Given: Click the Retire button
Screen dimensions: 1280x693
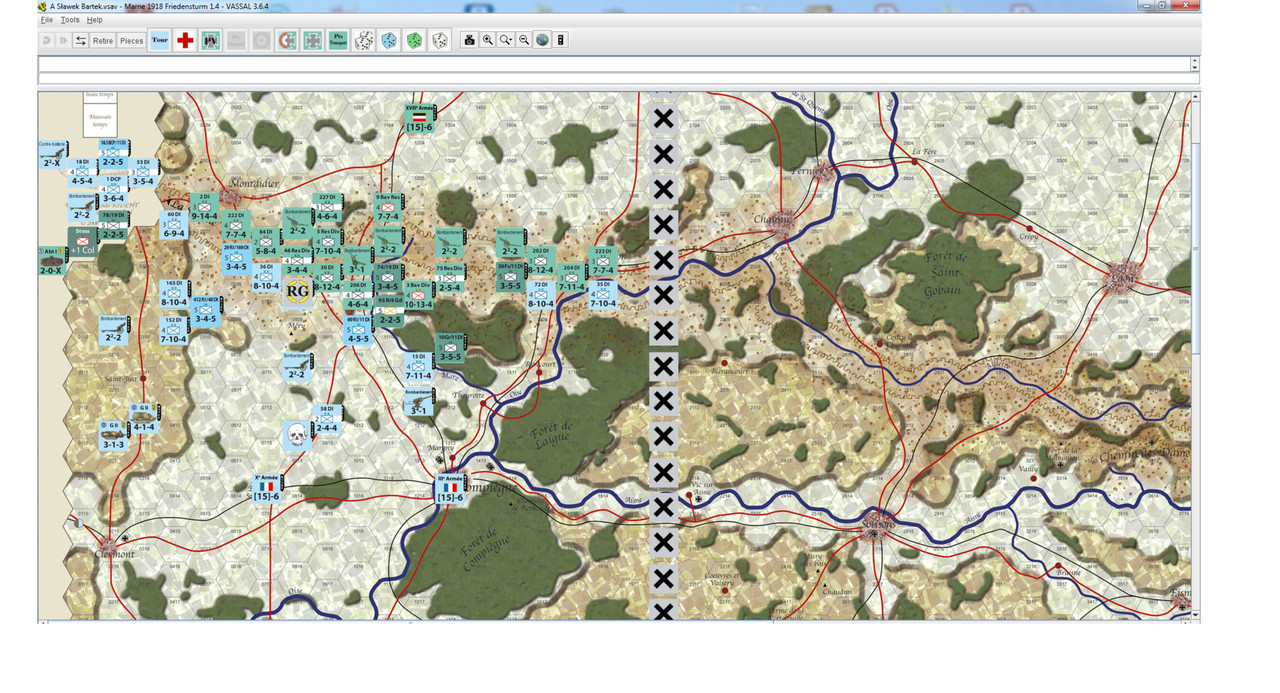Looking at the screenshot, I should point(103,40).
